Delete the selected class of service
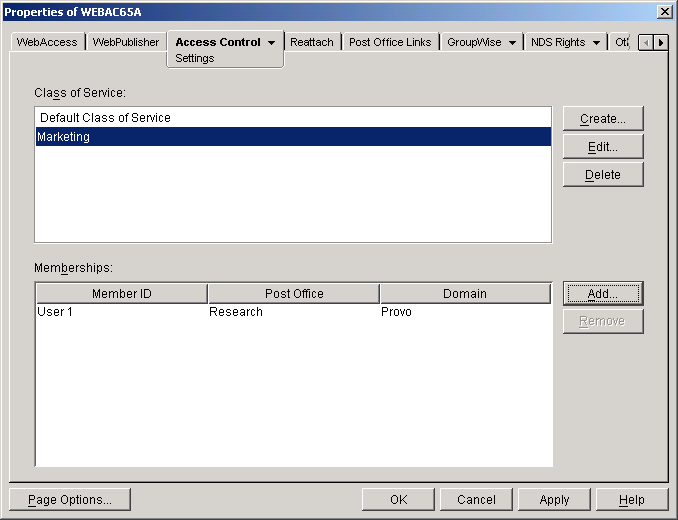The height and width of the screenshot is (520, 678). [x=603, y=175]
